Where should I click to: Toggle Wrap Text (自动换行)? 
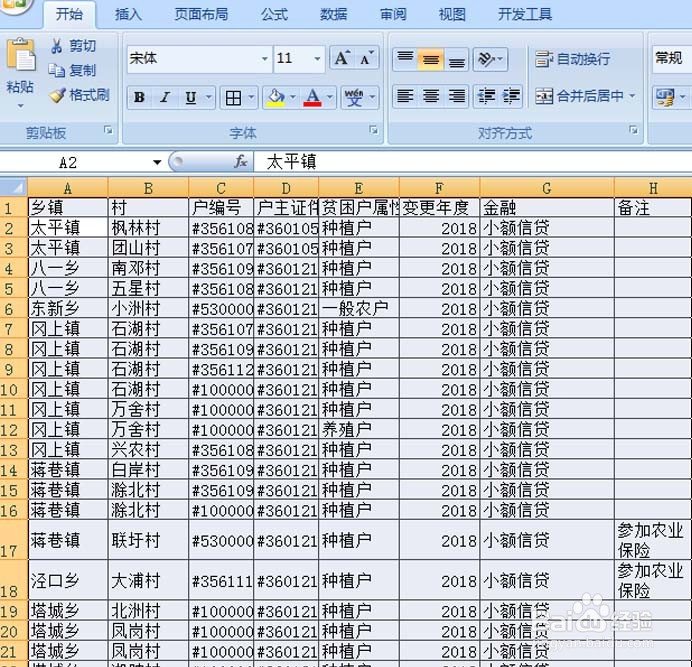pyautogui.click(x=572, y=59)
